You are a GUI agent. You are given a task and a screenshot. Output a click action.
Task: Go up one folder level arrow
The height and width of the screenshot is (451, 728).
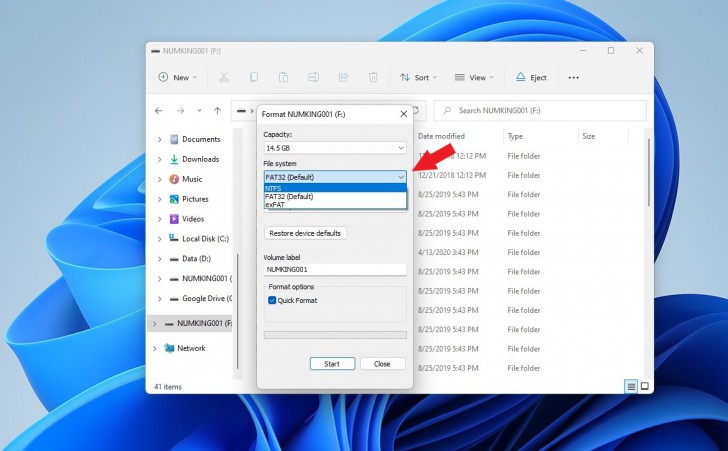click(x=217, y=111)
